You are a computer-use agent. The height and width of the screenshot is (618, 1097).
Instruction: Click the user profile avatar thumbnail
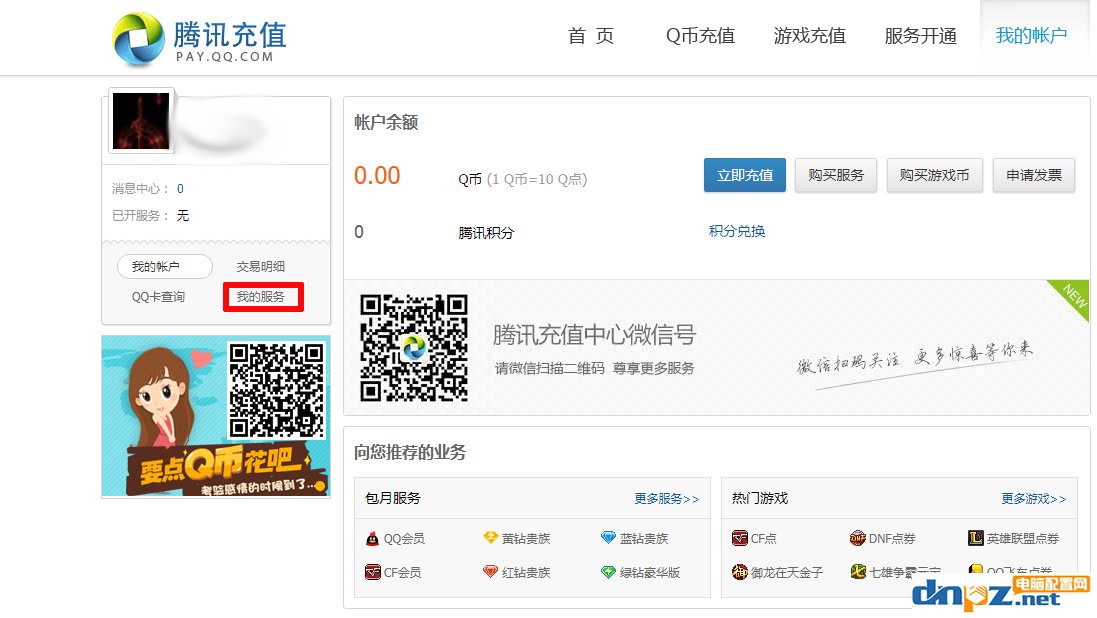(141, 121)
